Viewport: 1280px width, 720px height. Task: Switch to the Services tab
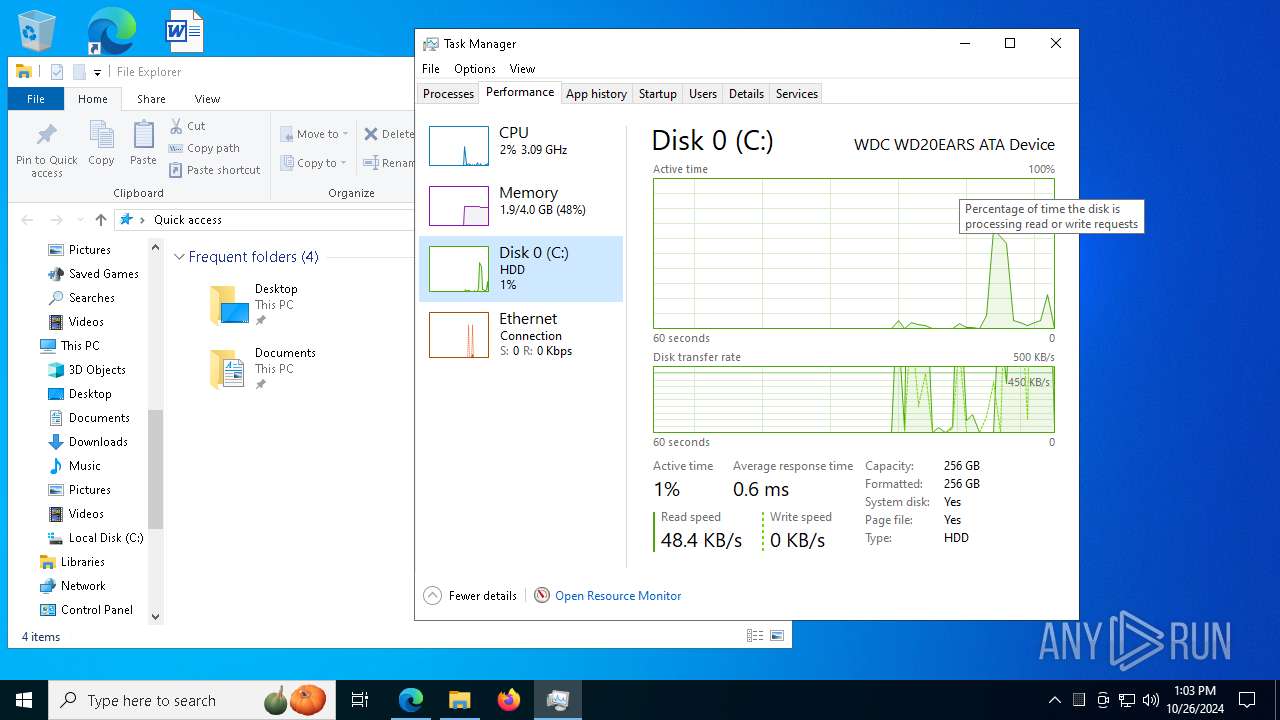pos(797,94)
